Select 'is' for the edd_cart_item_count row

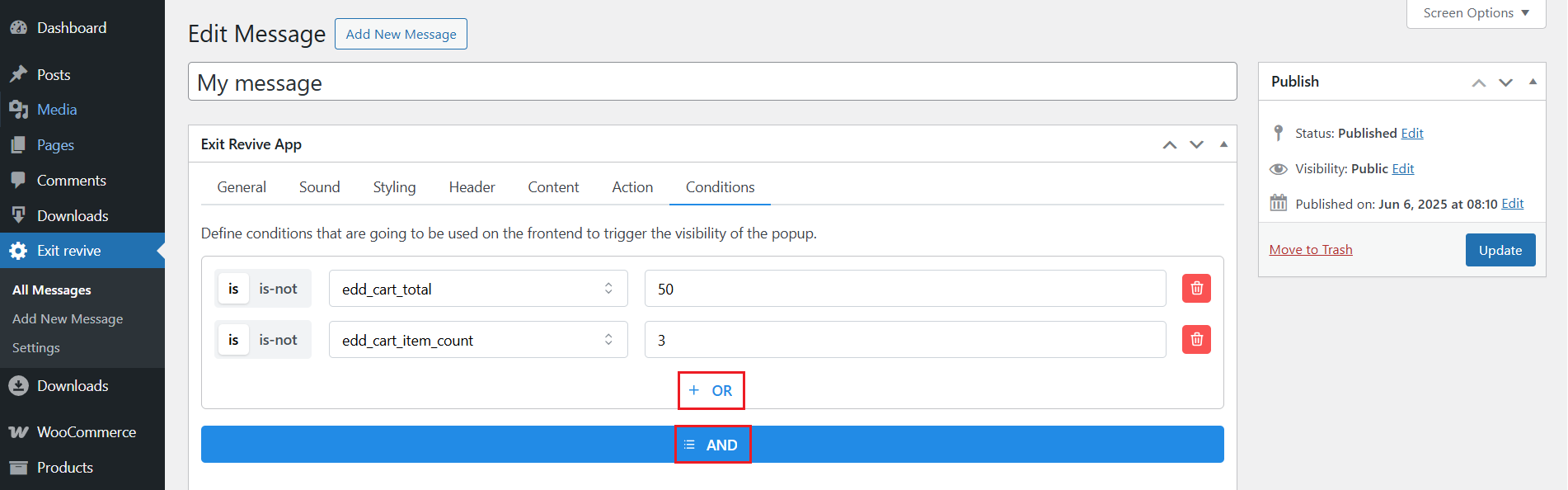[x=233, y=340]
